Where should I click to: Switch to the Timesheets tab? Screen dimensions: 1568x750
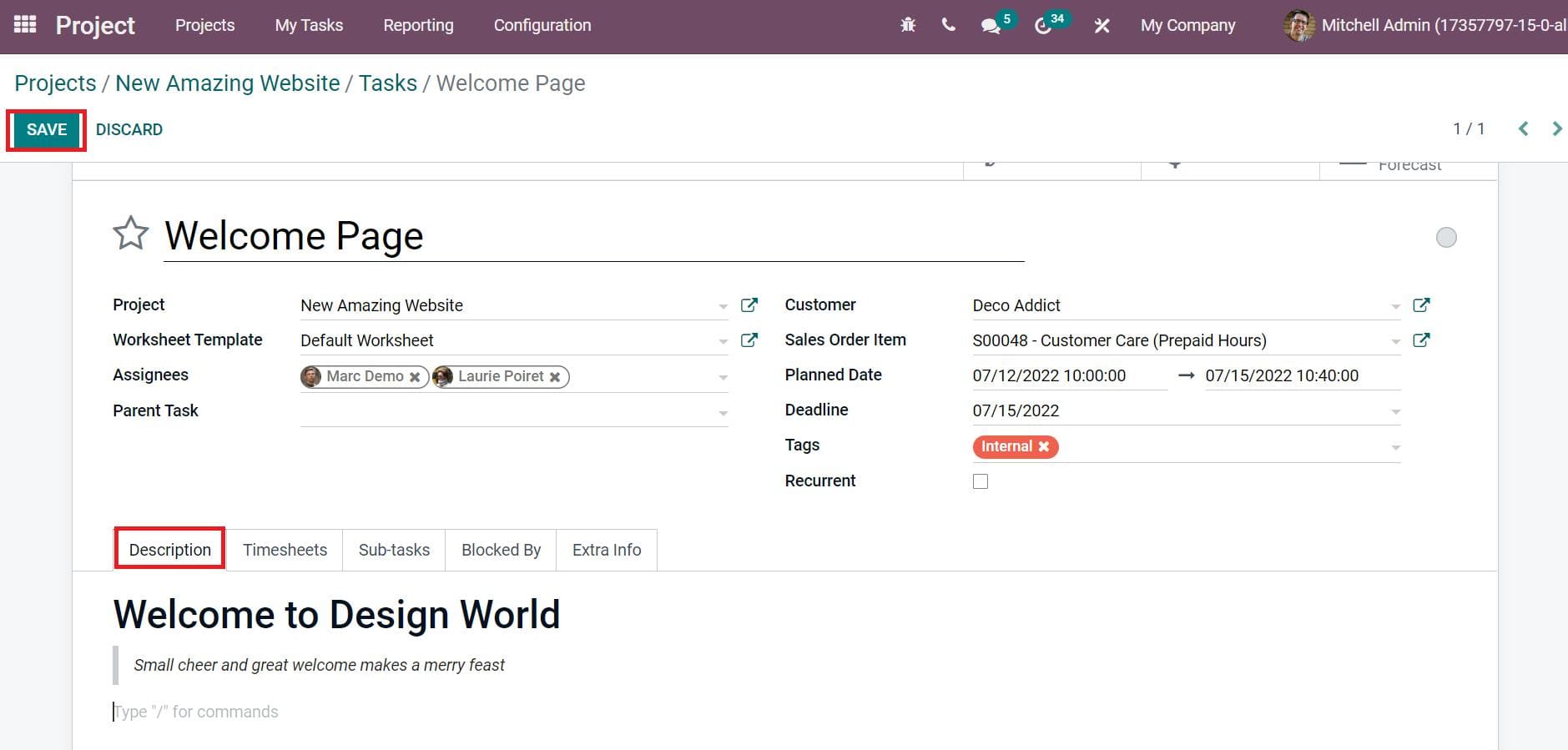(x=285, y=550)
